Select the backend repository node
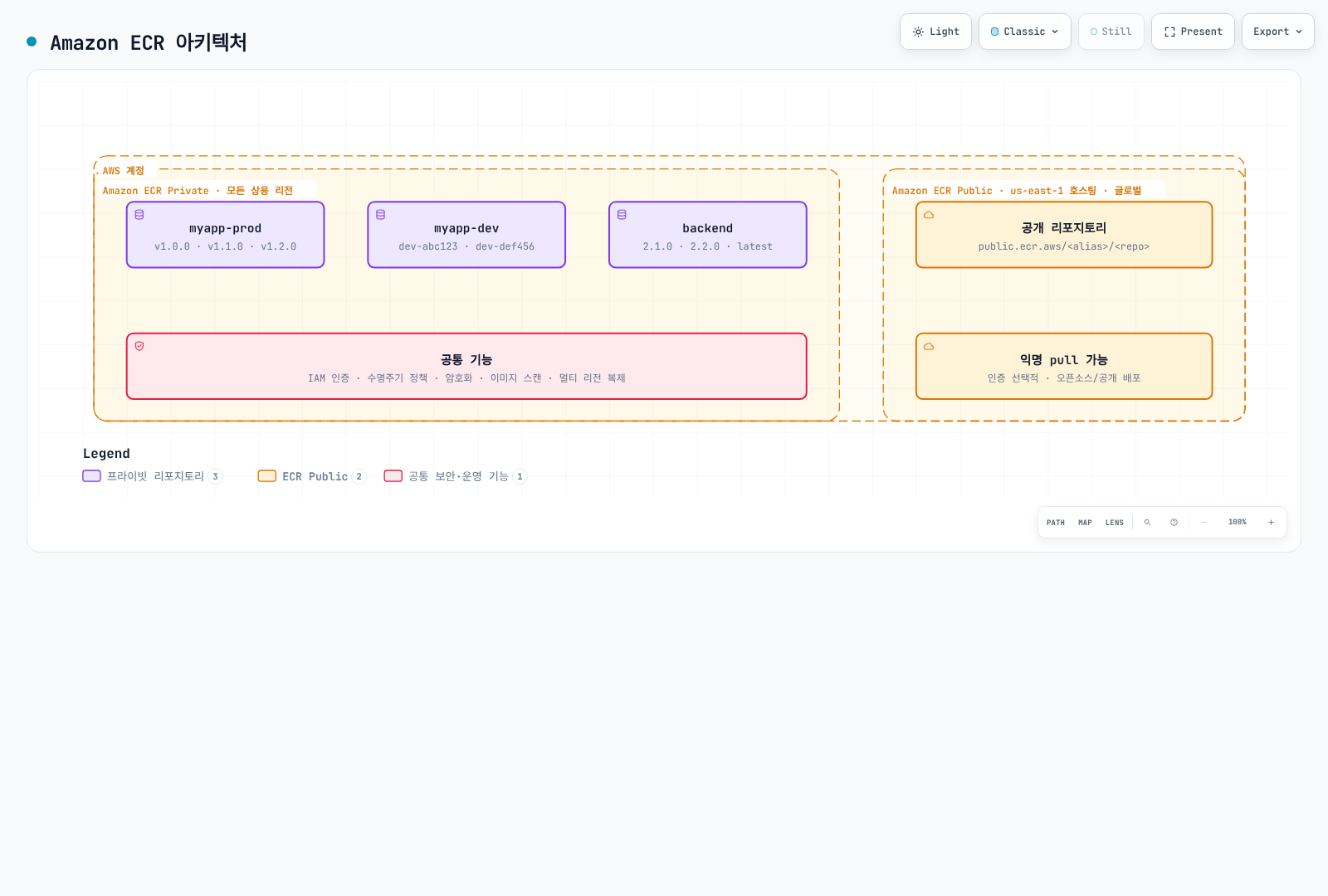Viewport: 1328px width, 896px height. pos(708,235)
